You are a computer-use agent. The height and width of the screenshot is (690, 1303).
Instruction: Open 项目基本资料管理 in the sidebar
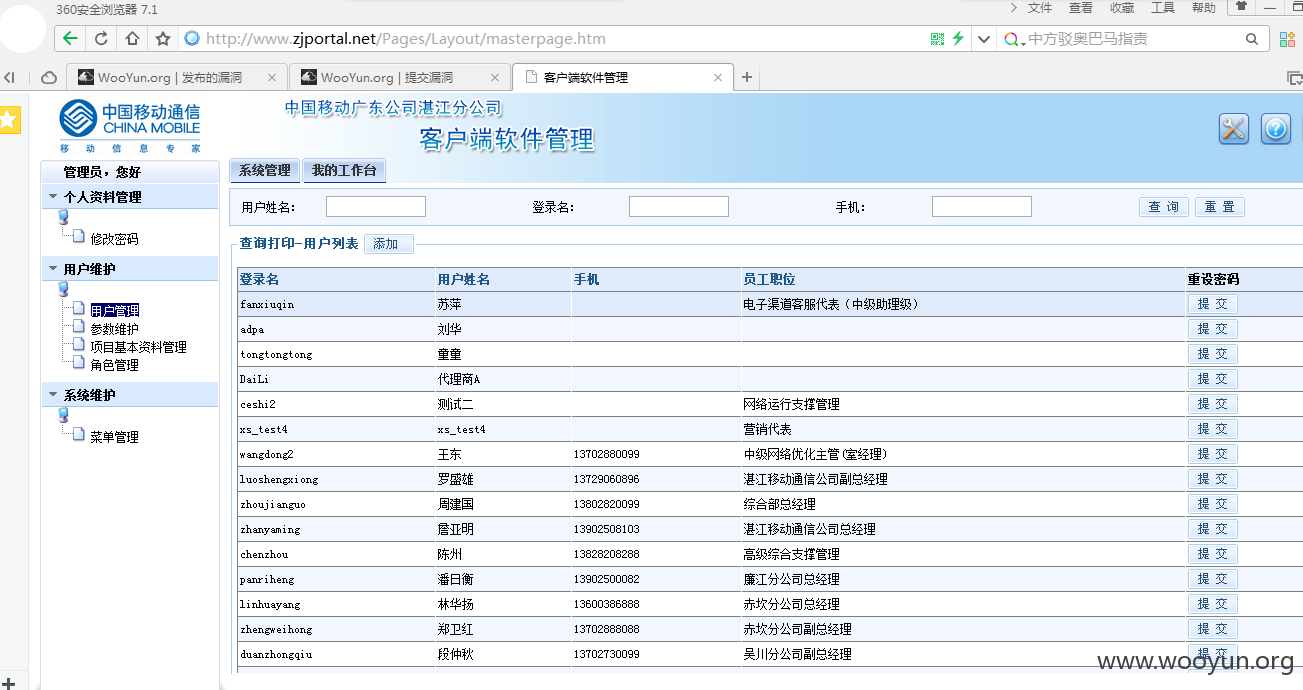tap(138, 347)
